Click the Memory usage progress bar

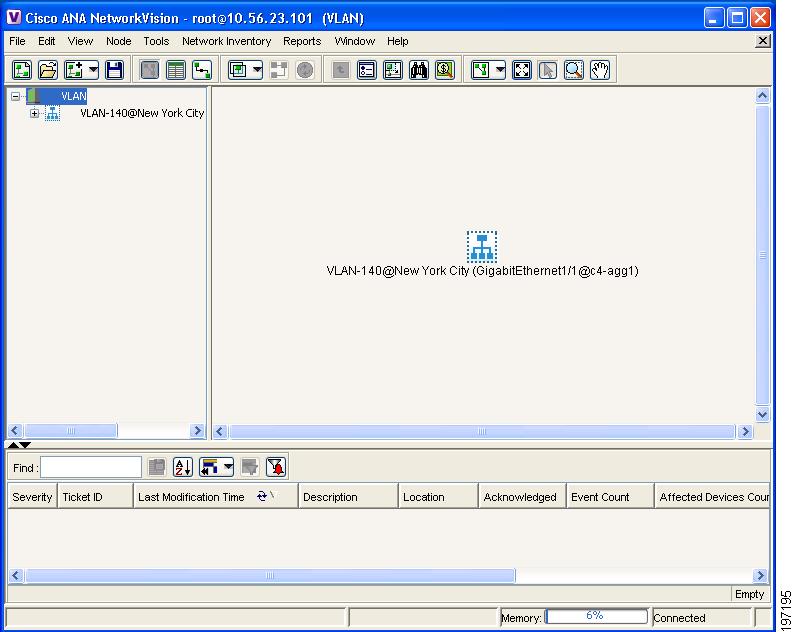coord(596,616)
